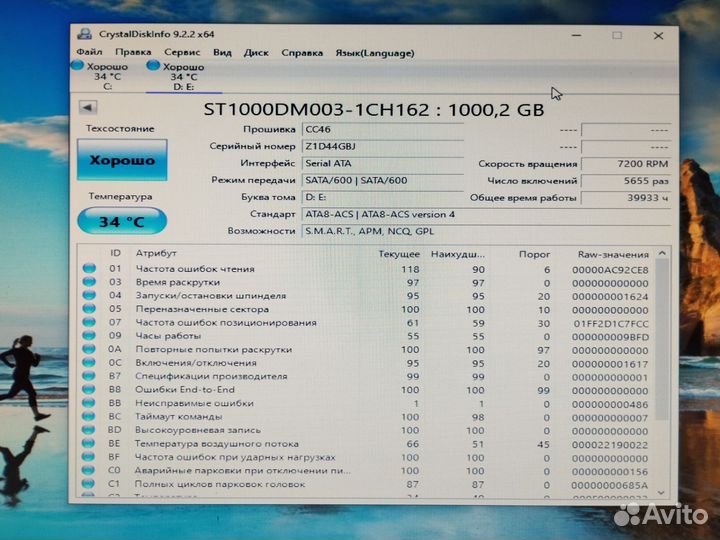Viewport: 720px width, 540px height.
Task: Click the status icon for attribute BE
Action: coord(89,443)
